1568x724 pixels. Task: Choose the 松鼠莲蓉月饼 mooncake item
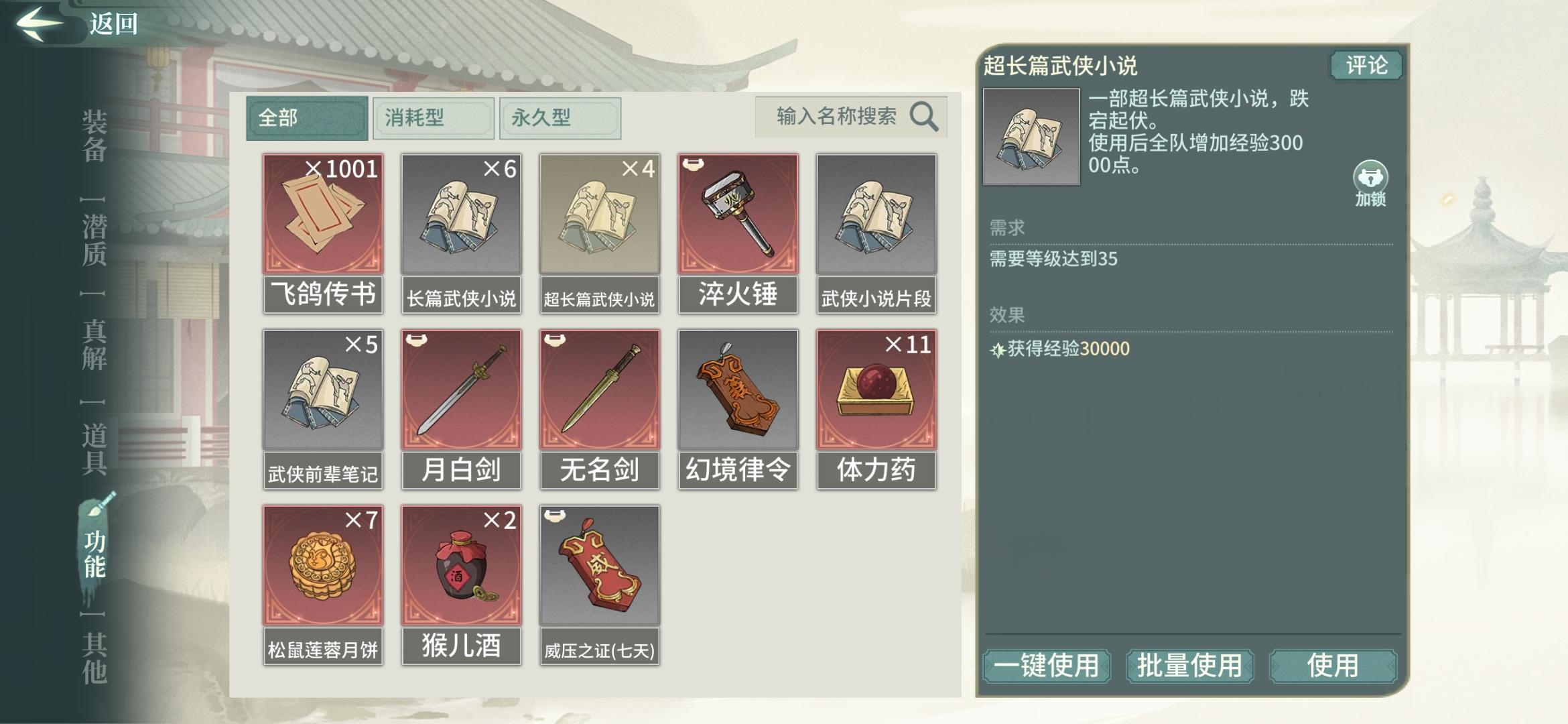pyautogui.click(x=323, y=585)
